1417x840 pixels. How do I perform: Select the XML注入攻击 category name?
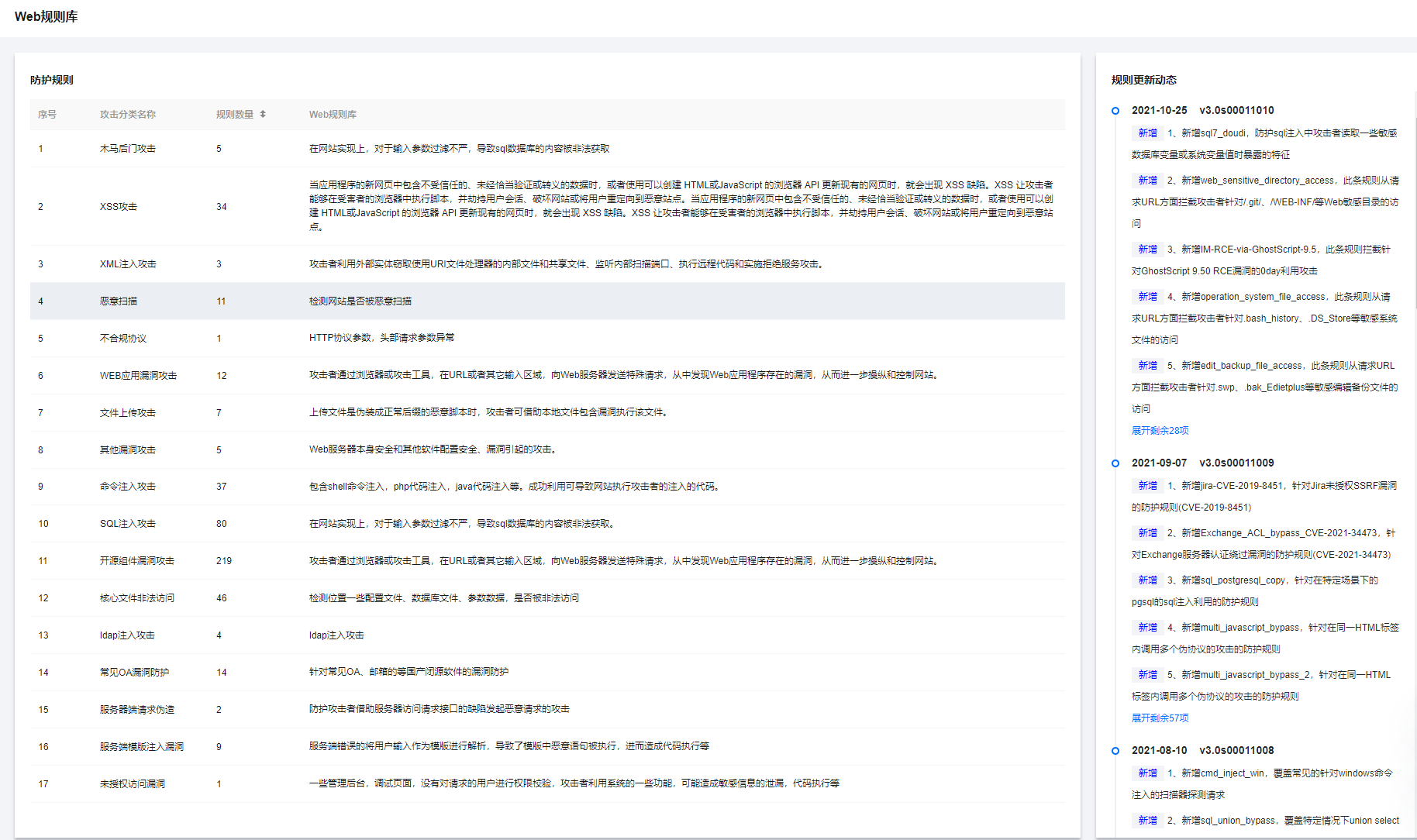click(128, 264)
